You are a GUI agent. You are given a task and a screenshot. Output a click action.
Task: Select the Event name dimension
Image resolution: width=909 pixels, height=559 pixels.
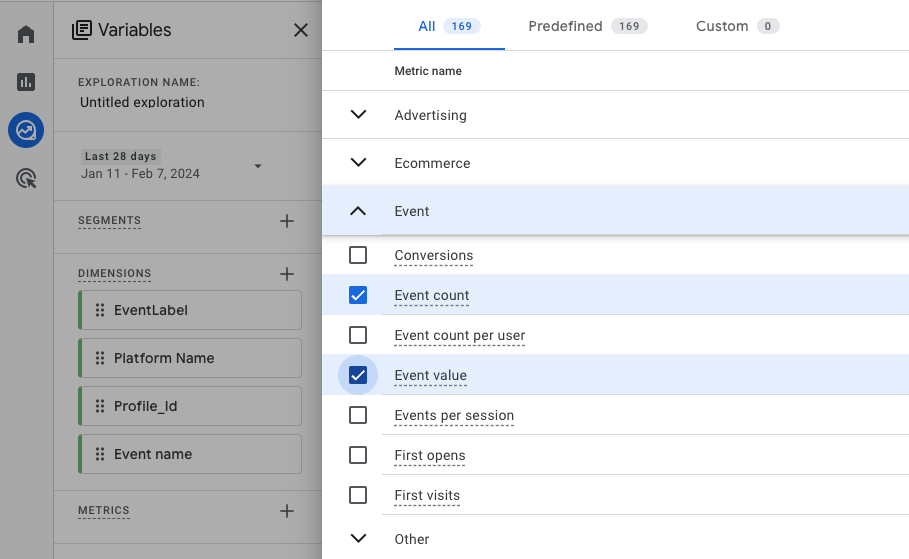pyautogui.click(x=190, y=454)
